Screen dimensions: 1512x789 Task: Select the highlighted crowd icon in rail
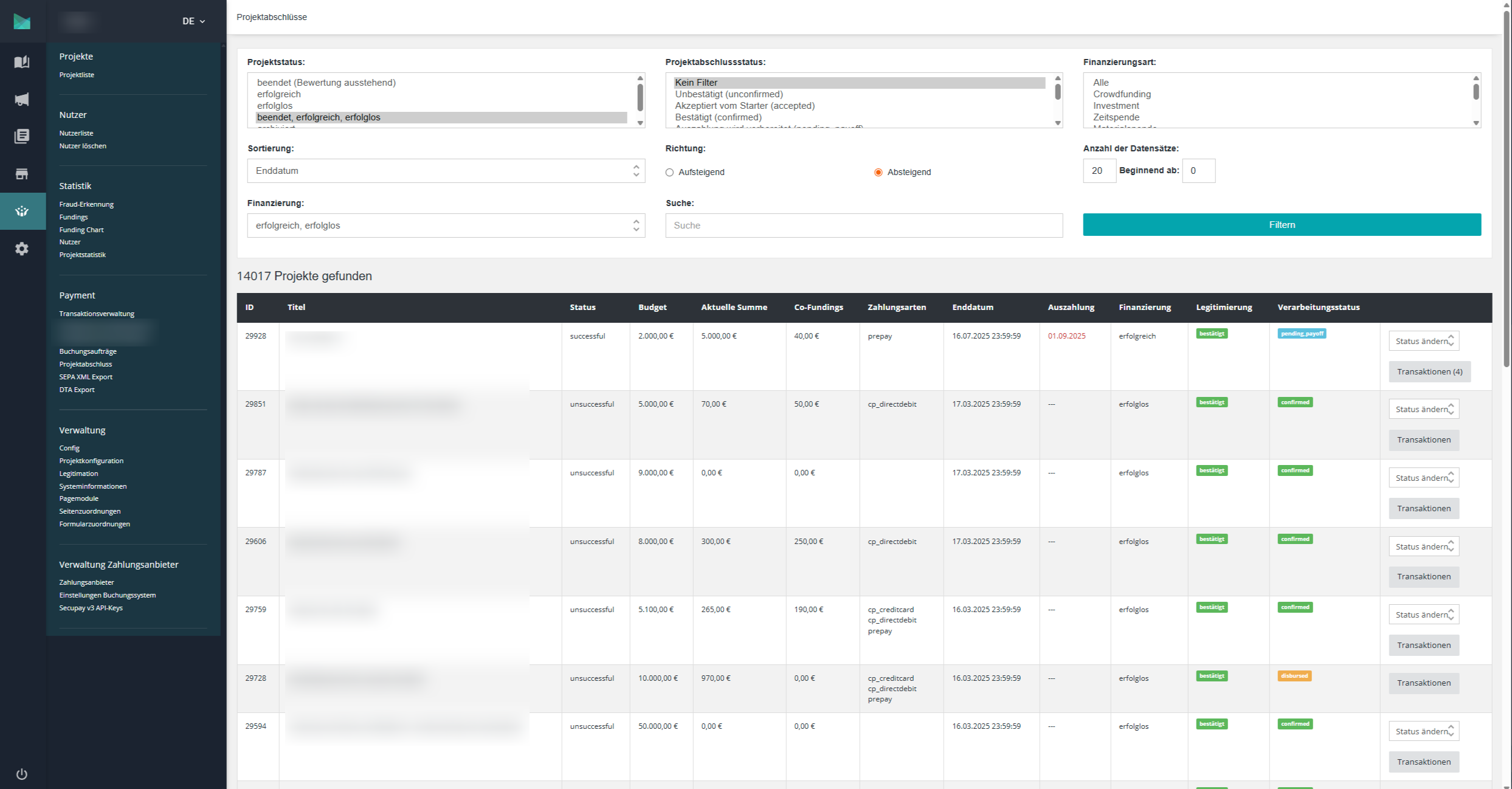(x=22, y=211)
